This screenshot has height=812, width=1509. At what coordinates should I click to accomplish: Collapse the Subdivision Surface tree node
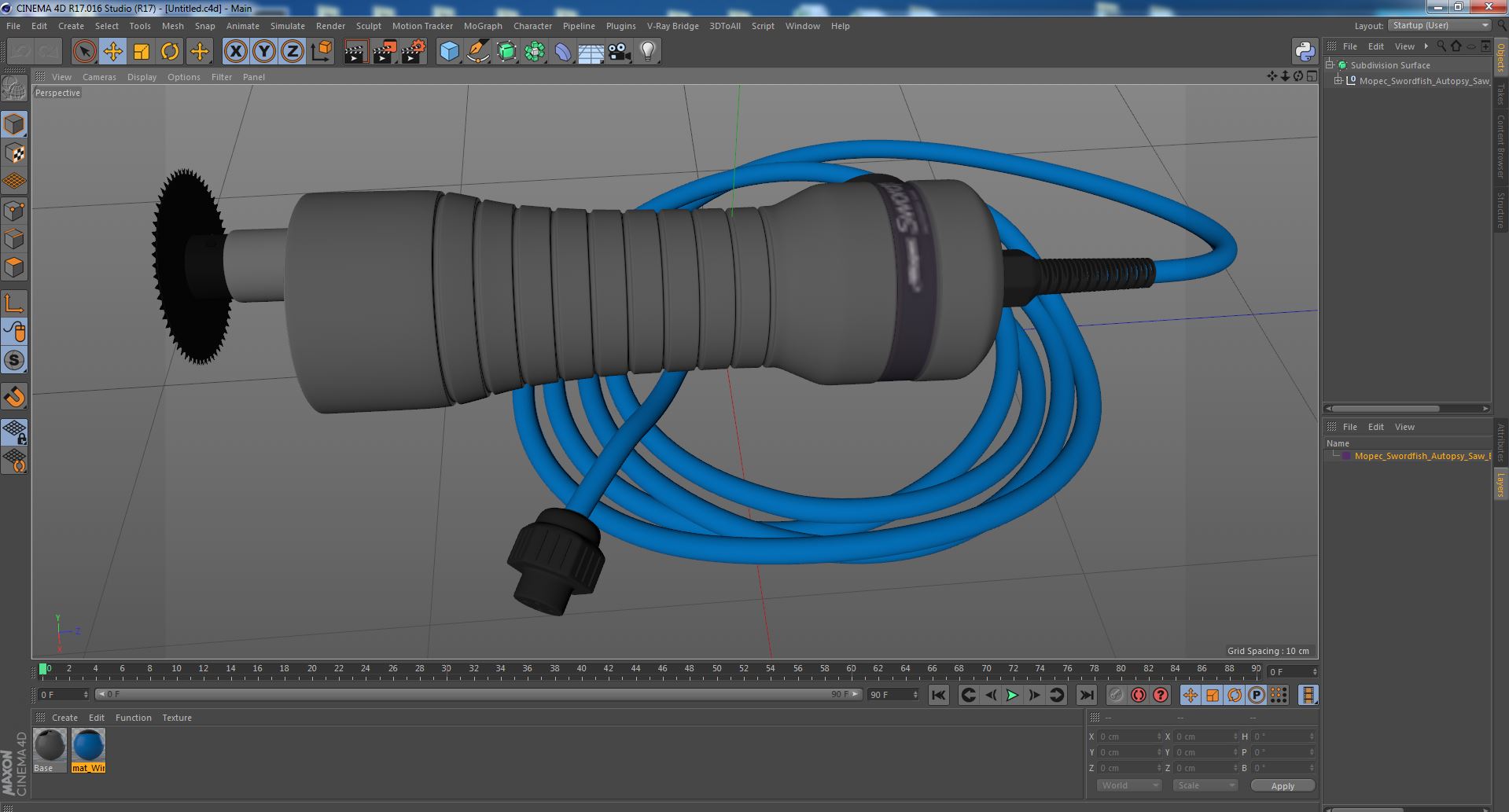pos(1330,65)
